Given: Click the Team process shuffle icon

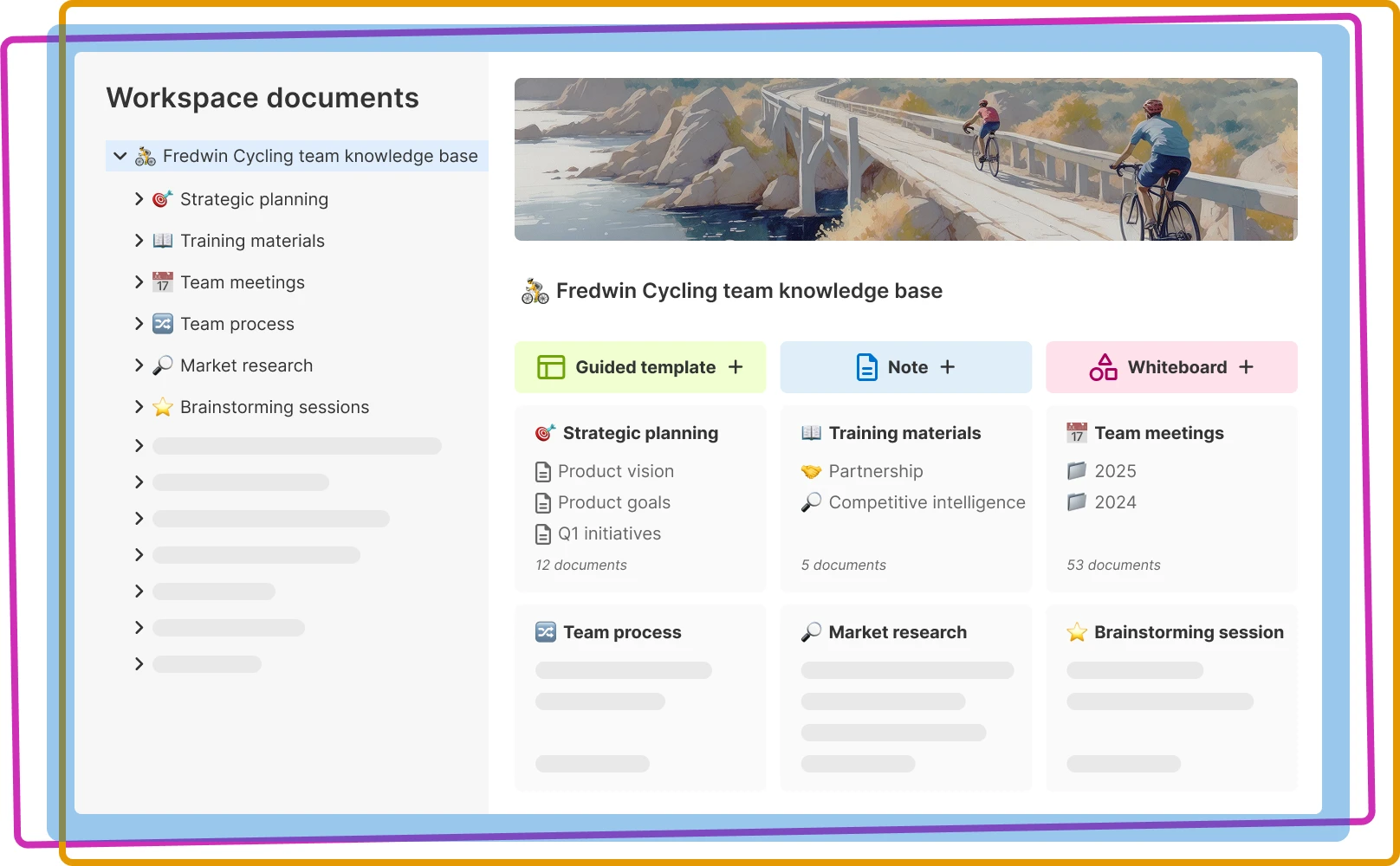Looking at the screenshot, I should (x=162, y=323).
